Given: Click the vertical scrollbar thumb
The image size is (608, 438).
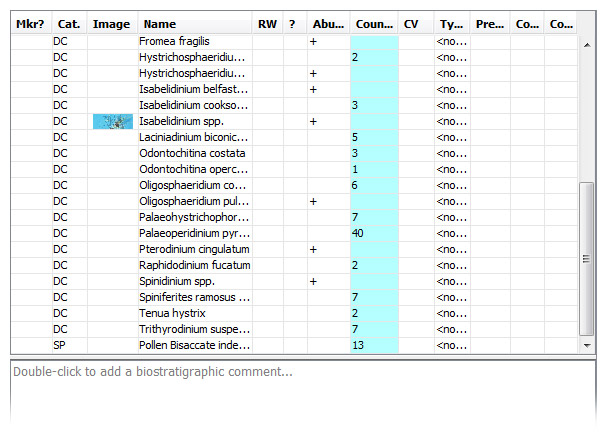Looking at the screenshot, I should pos(586,259).
